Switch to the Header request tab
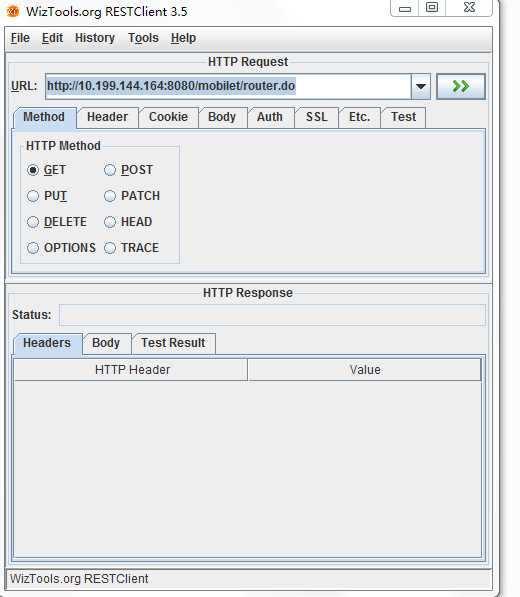 (107, 117)
